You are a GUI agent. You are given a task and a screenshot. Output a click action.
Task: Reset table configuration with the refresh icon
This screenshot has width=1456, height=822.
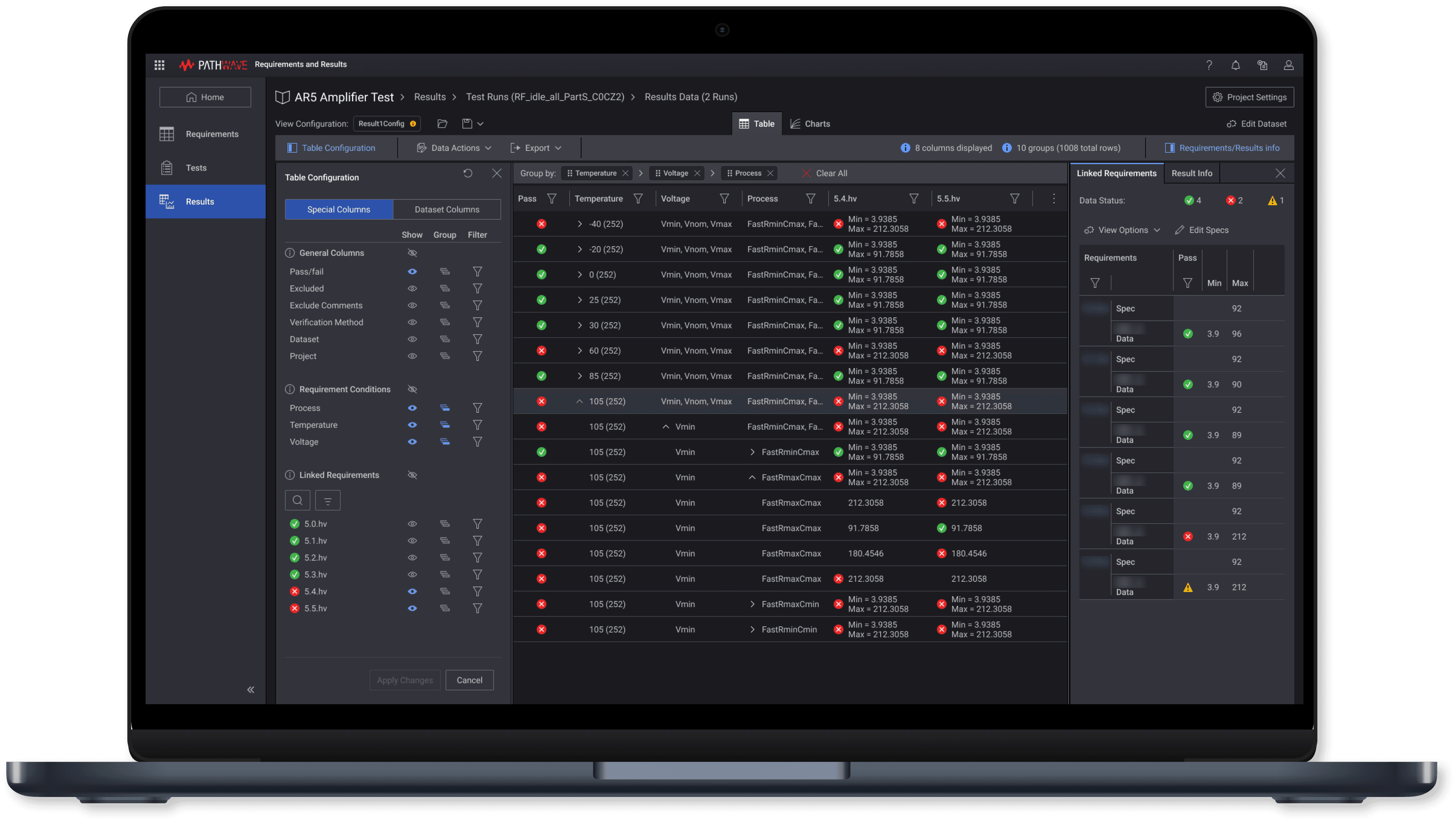click(467, 174)
